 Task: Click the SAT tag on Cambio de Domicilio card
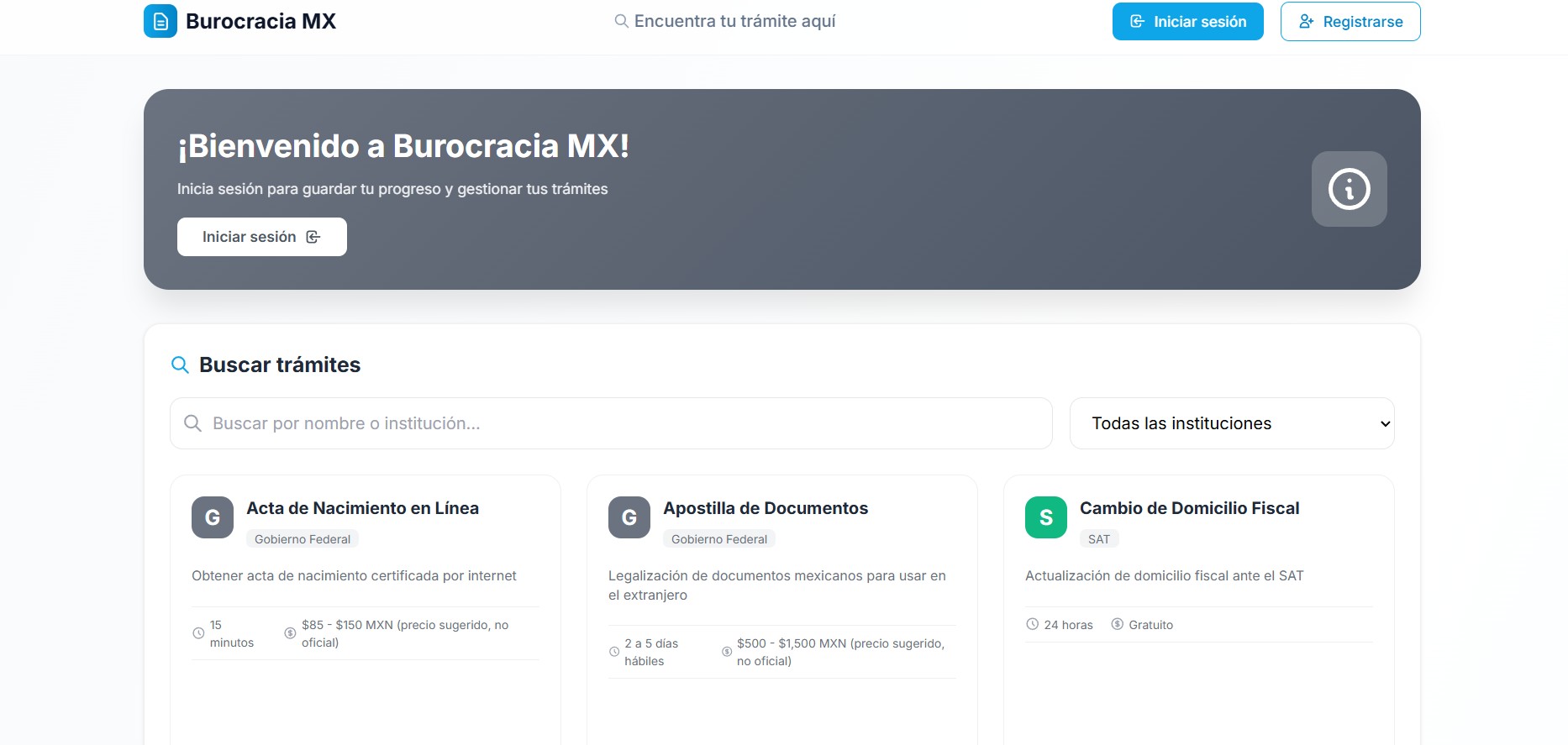point(1099,539)
